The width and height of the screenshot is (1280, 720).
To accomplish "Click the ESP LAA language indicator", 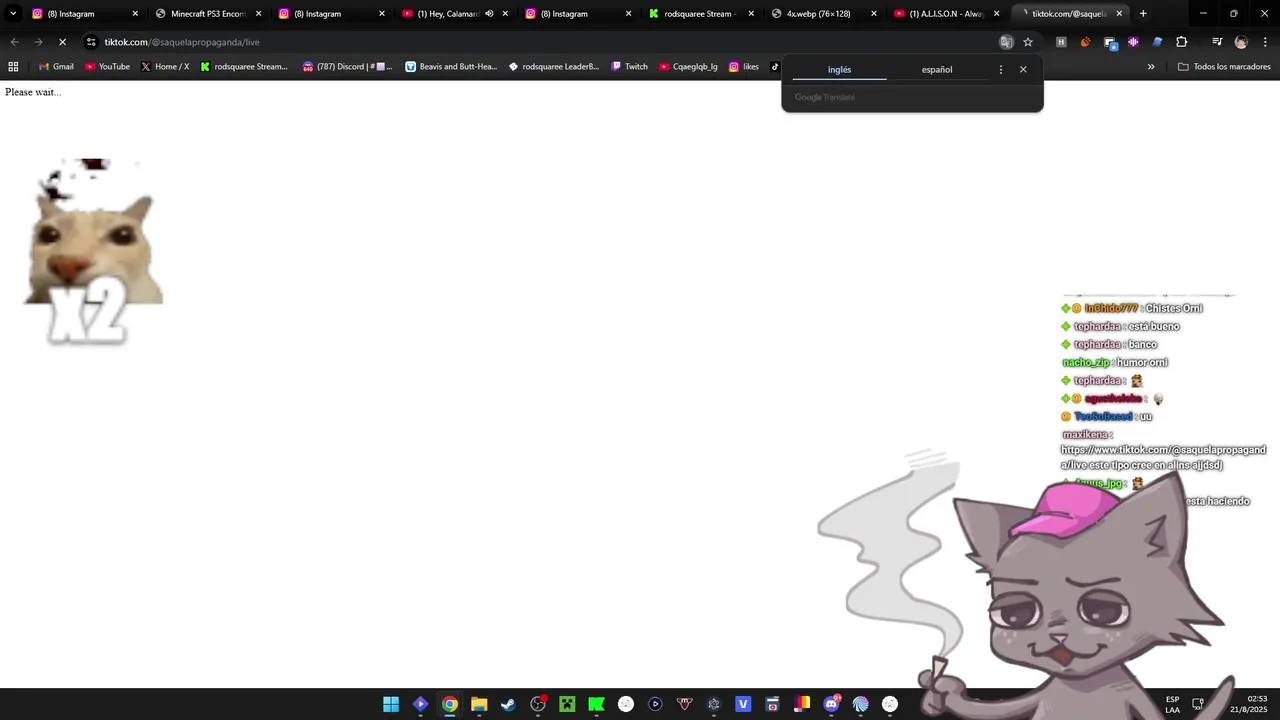I will pyautogui.click(x=1172, y=704).
